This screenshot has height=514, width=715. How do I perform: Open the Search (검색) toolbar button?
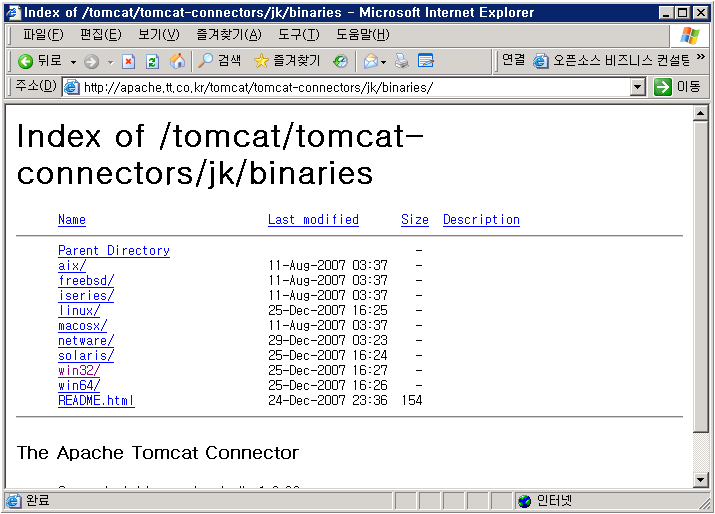pos(220,61)
